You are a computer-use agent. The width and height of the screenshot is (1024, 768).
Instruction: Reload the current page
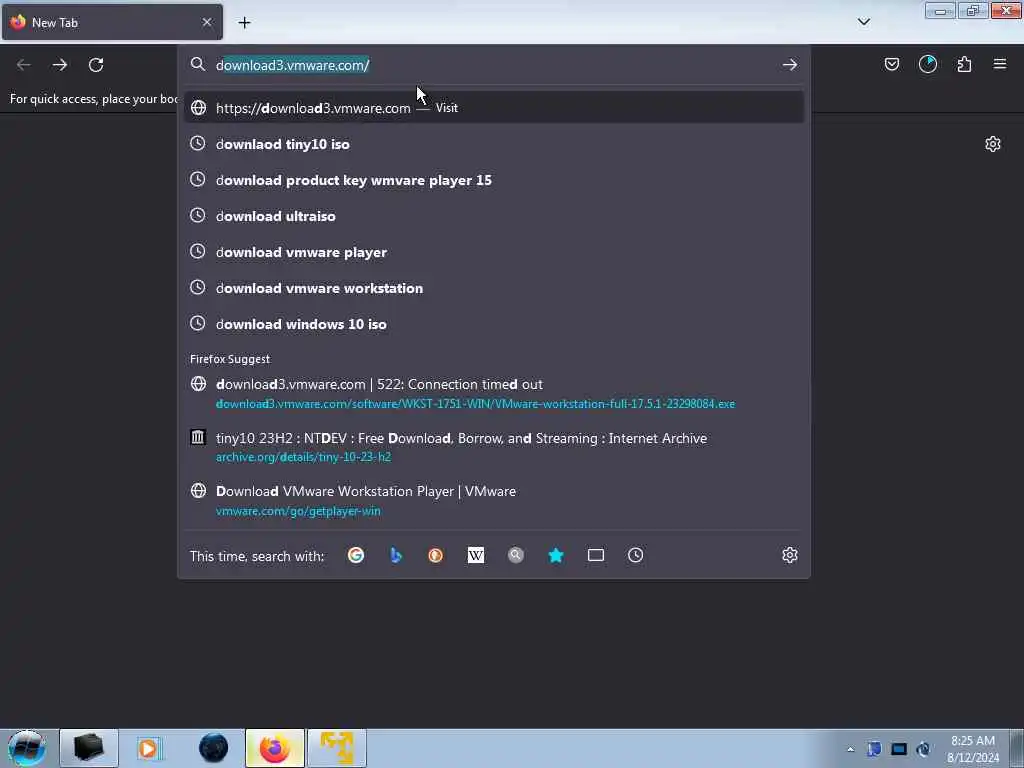point(96,65)
